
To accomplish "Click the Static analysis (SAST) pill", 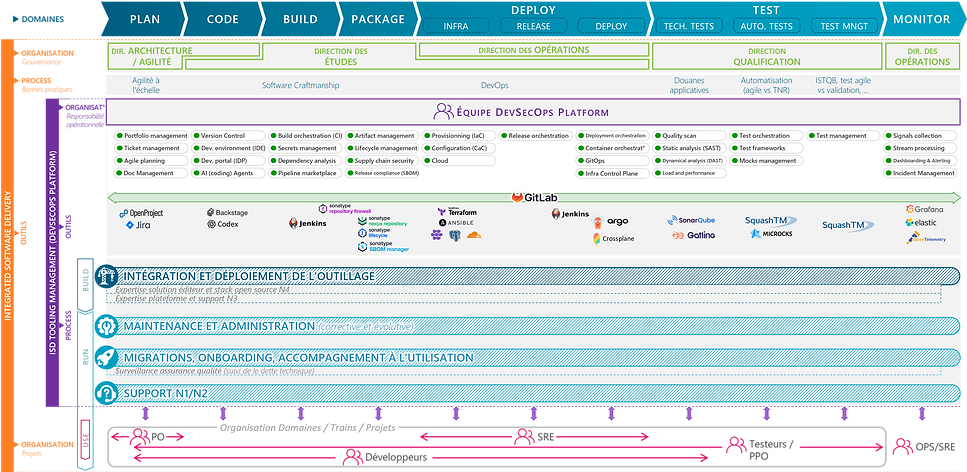I will [x=689, y=148].
